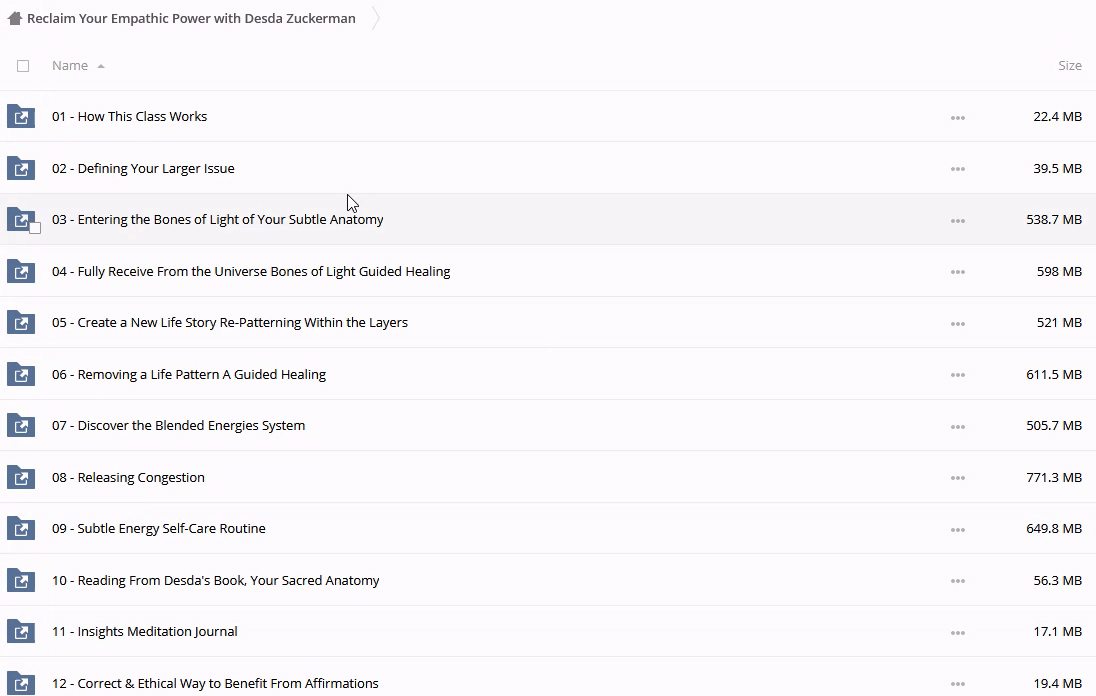The image size is (1096, 696).
Task: Click the folder icon for 02 - Defining Your Larger Issue
Action: (21, 168)
